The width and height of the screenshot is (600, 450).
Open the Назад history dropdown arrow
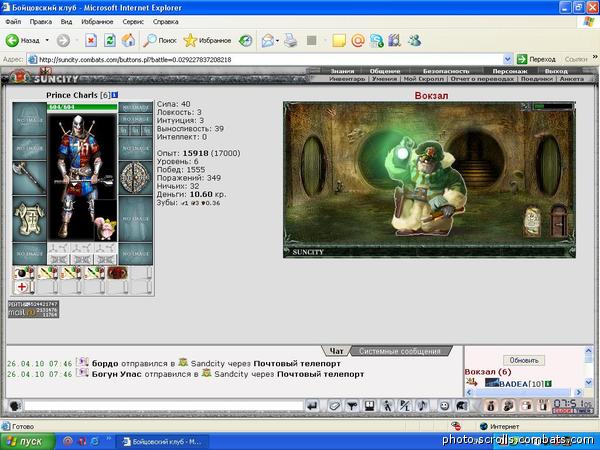(47, 40)
